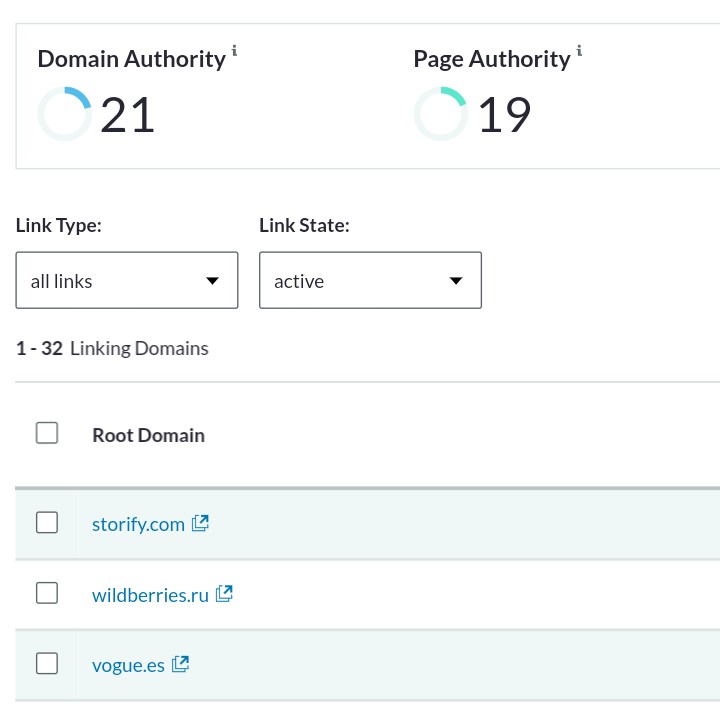Click the Domain Authority circular gauge
The height and width of the screenshot is (720, 720).
(x=64, y=114)
